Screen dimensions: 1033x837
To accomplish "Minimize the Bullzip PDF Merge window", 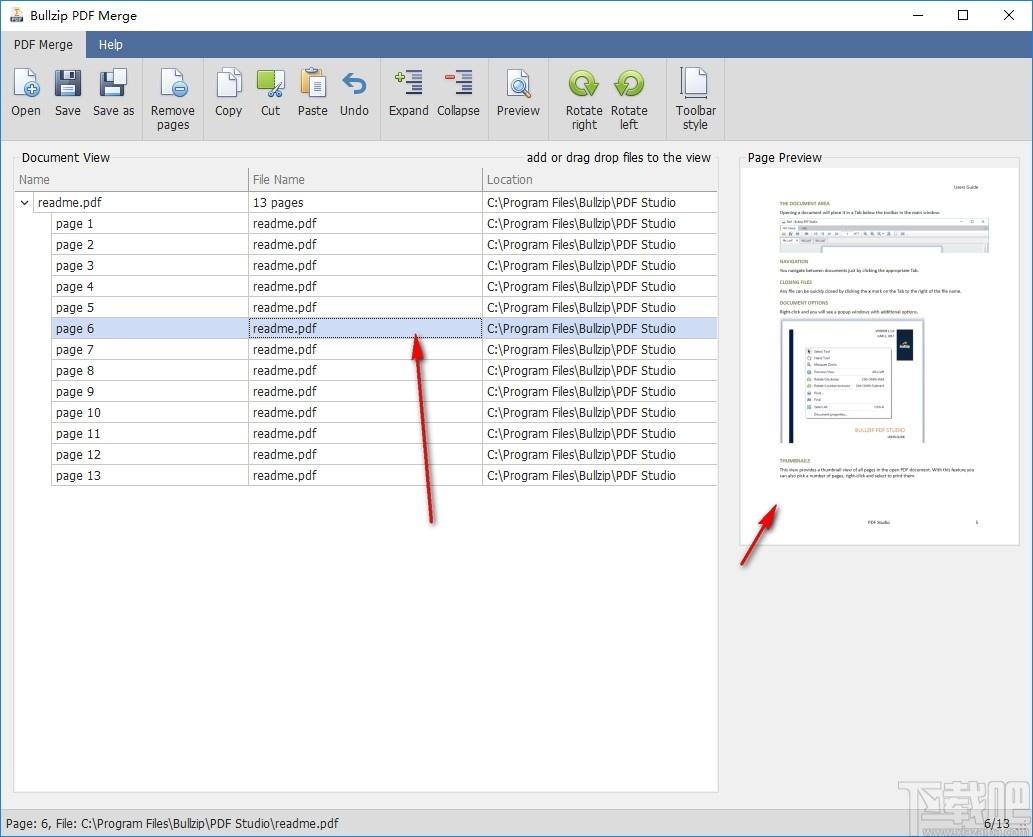I will click(x=918, y=15).
